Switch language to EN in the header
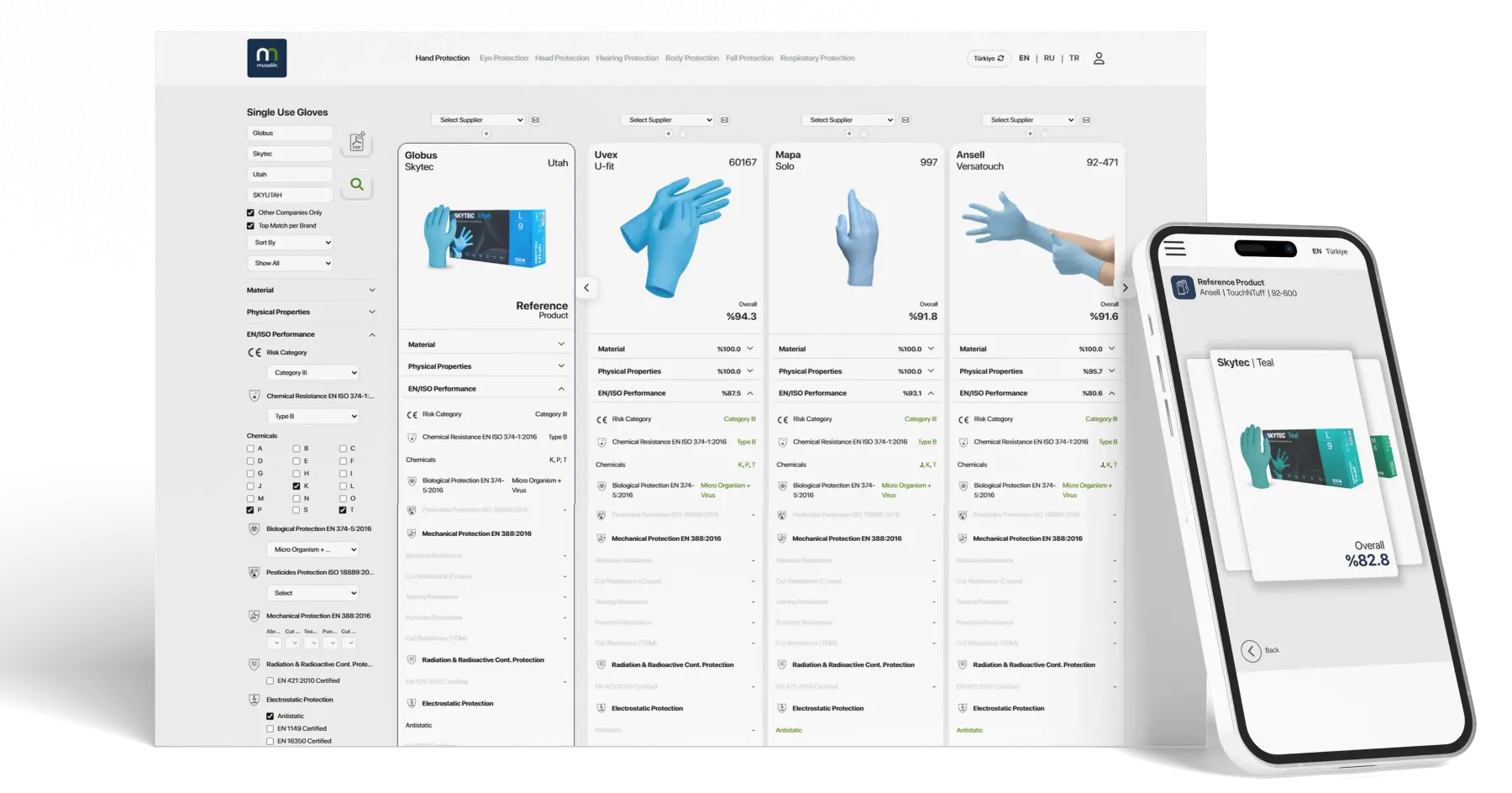This screenshot has height=793, width=1512. click(1024, 58)
